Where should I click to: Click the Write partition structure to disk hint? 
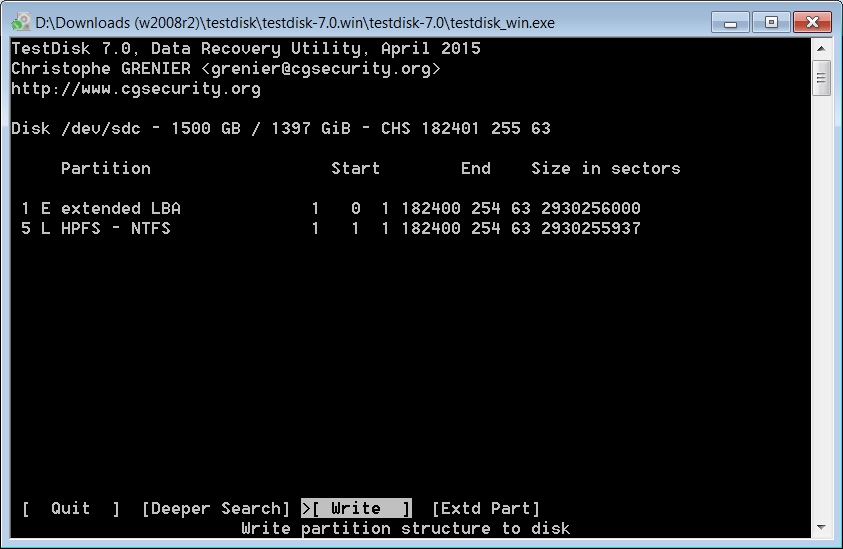tap(405, 528)
